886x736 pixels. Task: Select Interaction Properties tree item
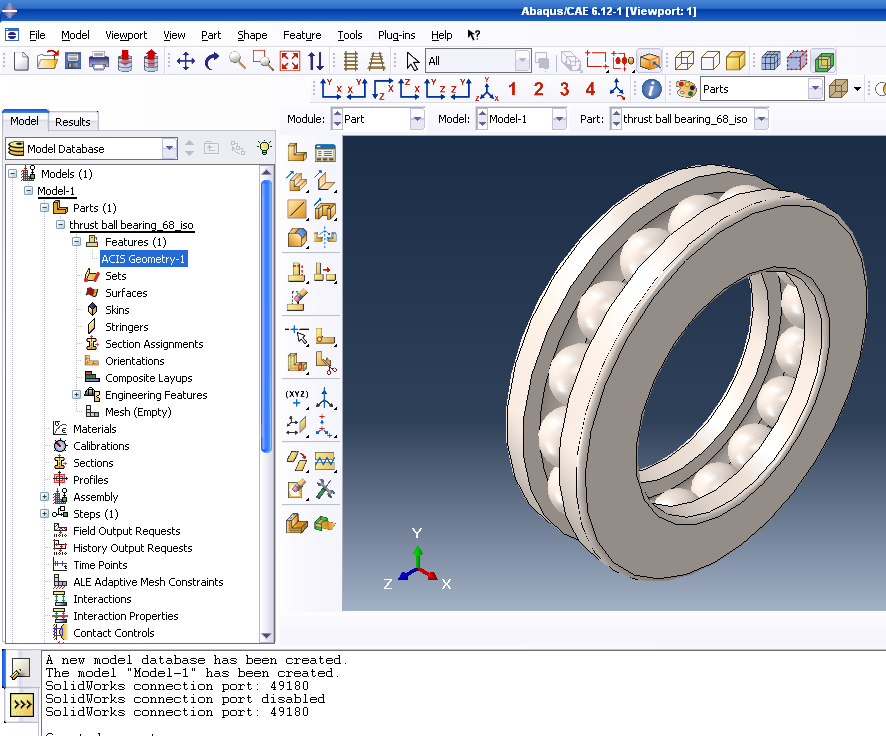click(x=125, y=616)
